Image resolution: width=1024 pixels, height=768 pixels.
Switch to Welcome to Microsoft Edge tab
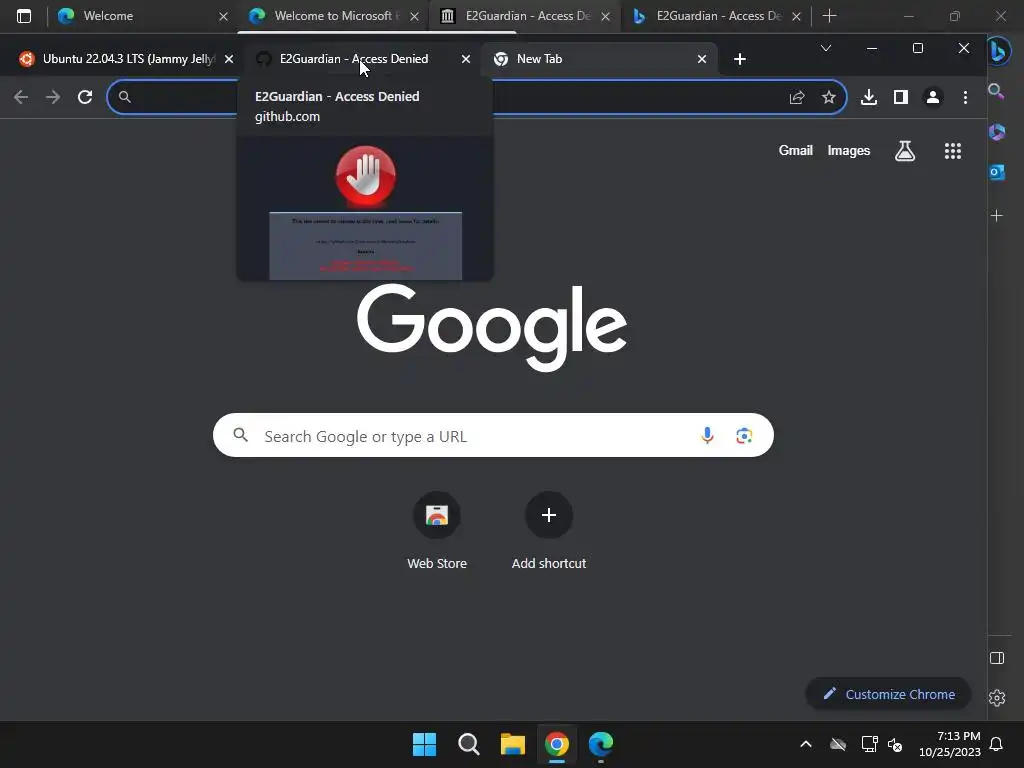pos(333,16)
